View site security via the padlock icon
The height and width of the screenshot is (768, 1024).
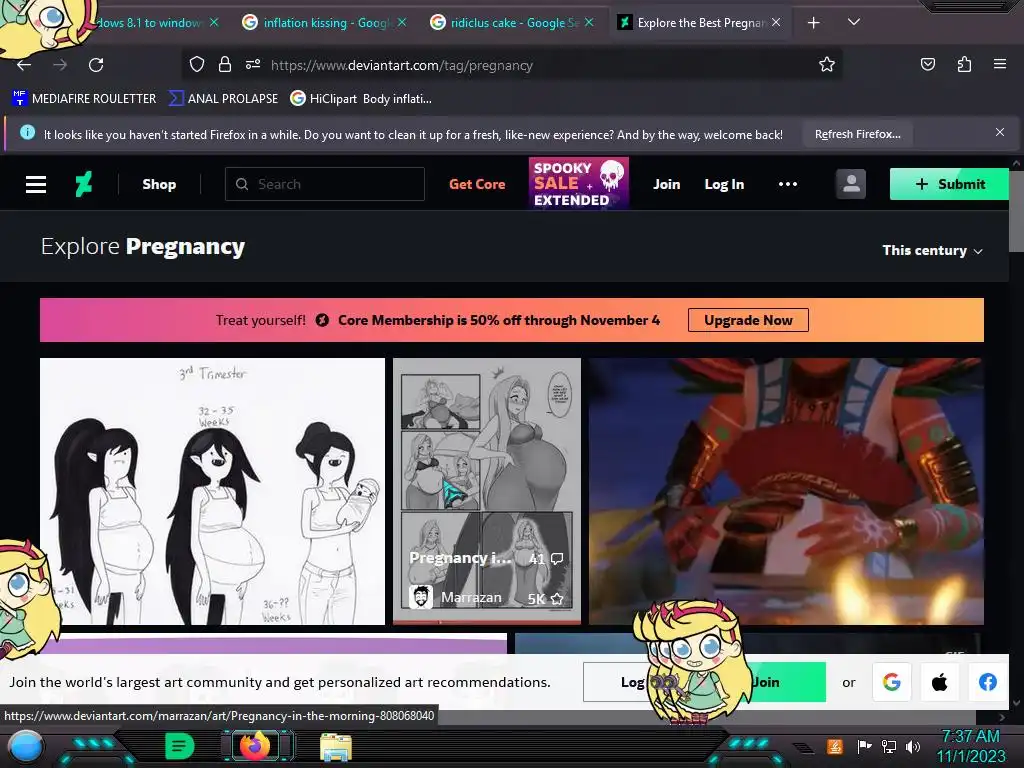(225, 65)
